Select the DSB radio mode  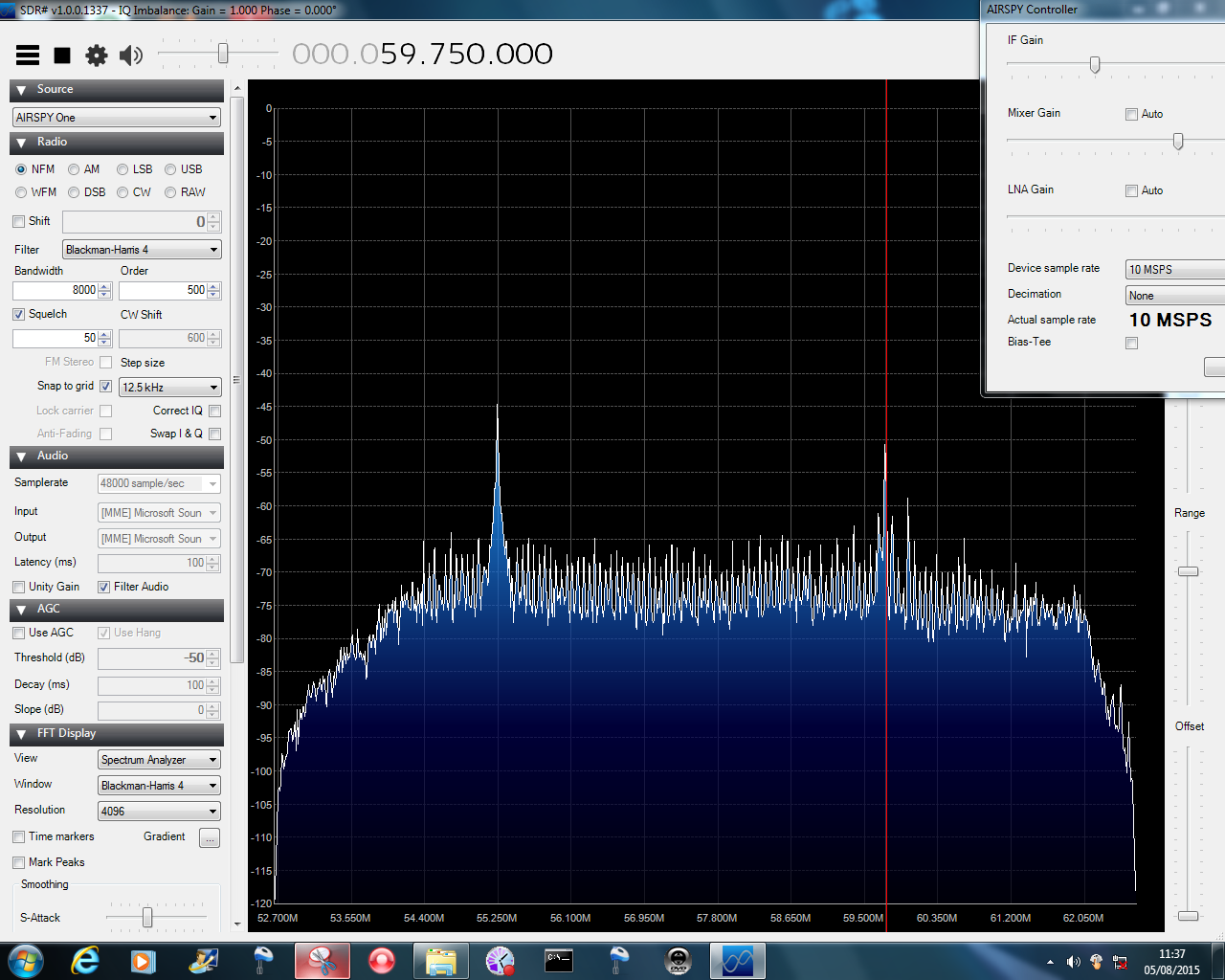pyautogui.click(x=74, y=192)
